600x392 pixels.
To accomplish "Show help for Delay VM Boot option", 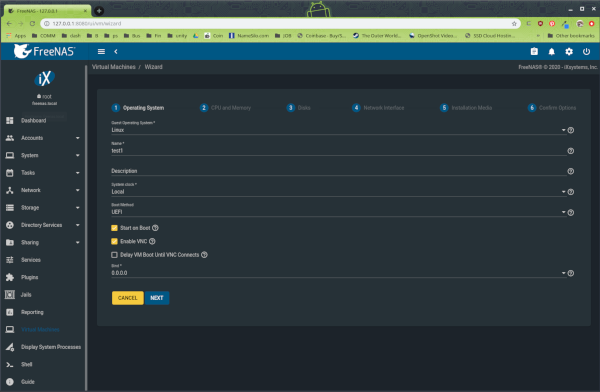I will pos(204,255).
